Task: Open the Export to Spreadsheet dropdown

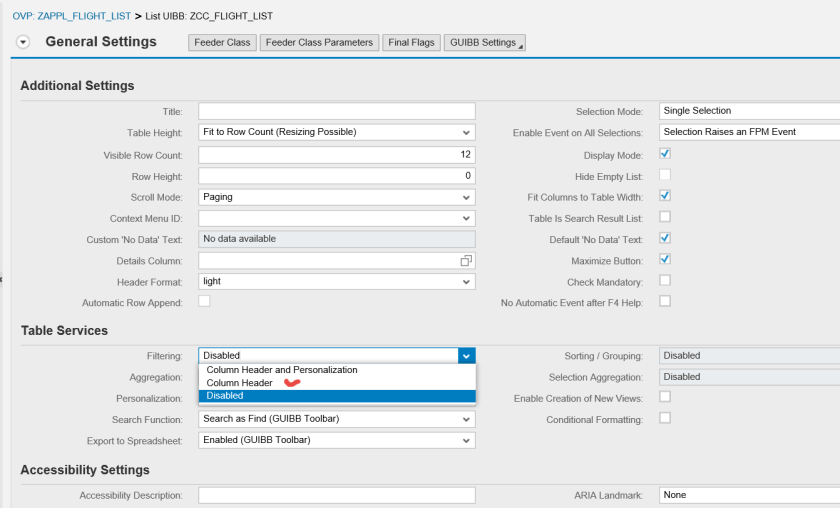Action: (467, 440)
